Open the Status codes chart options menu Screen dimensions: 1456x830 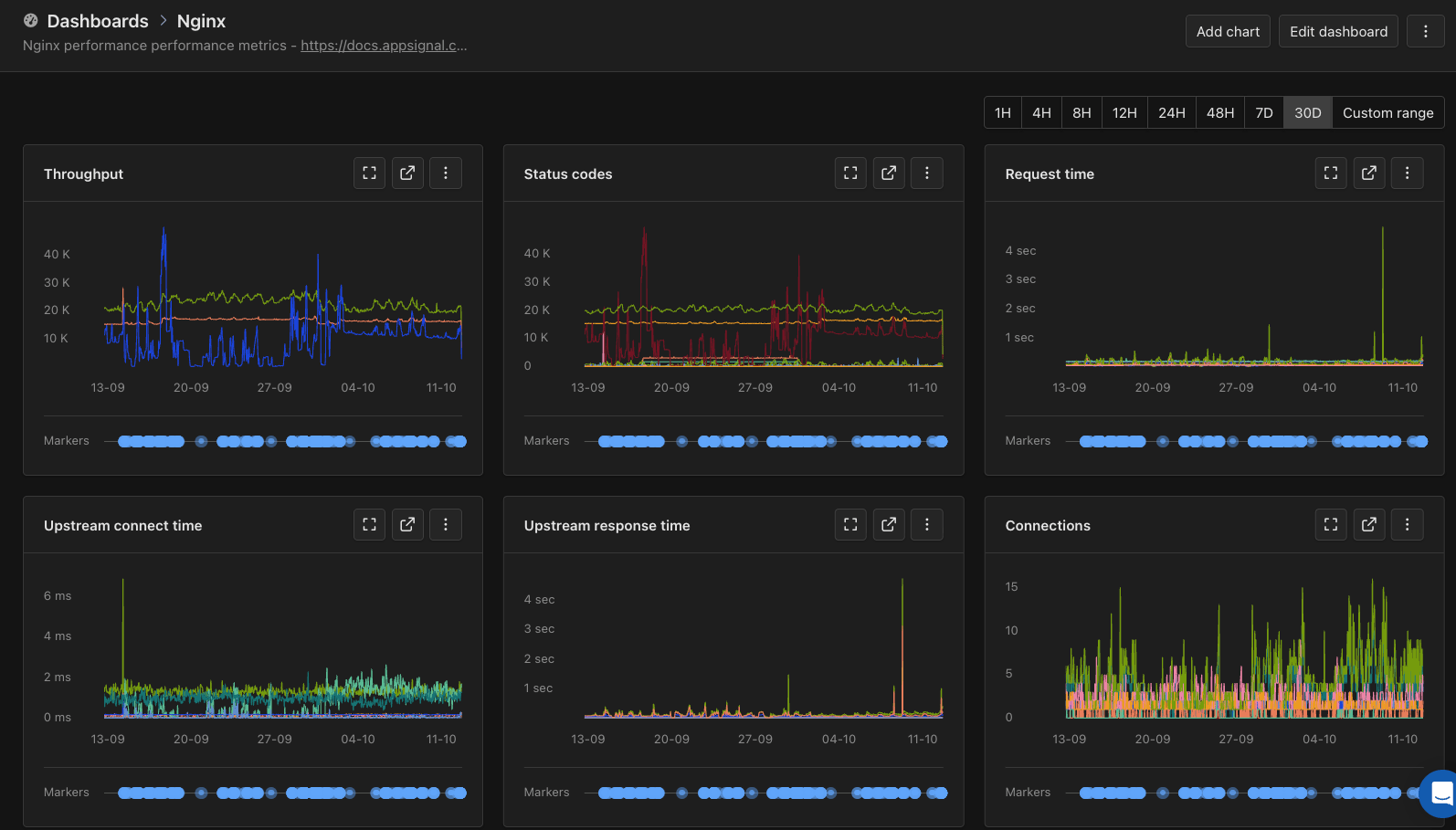click(x=927, y=173)
